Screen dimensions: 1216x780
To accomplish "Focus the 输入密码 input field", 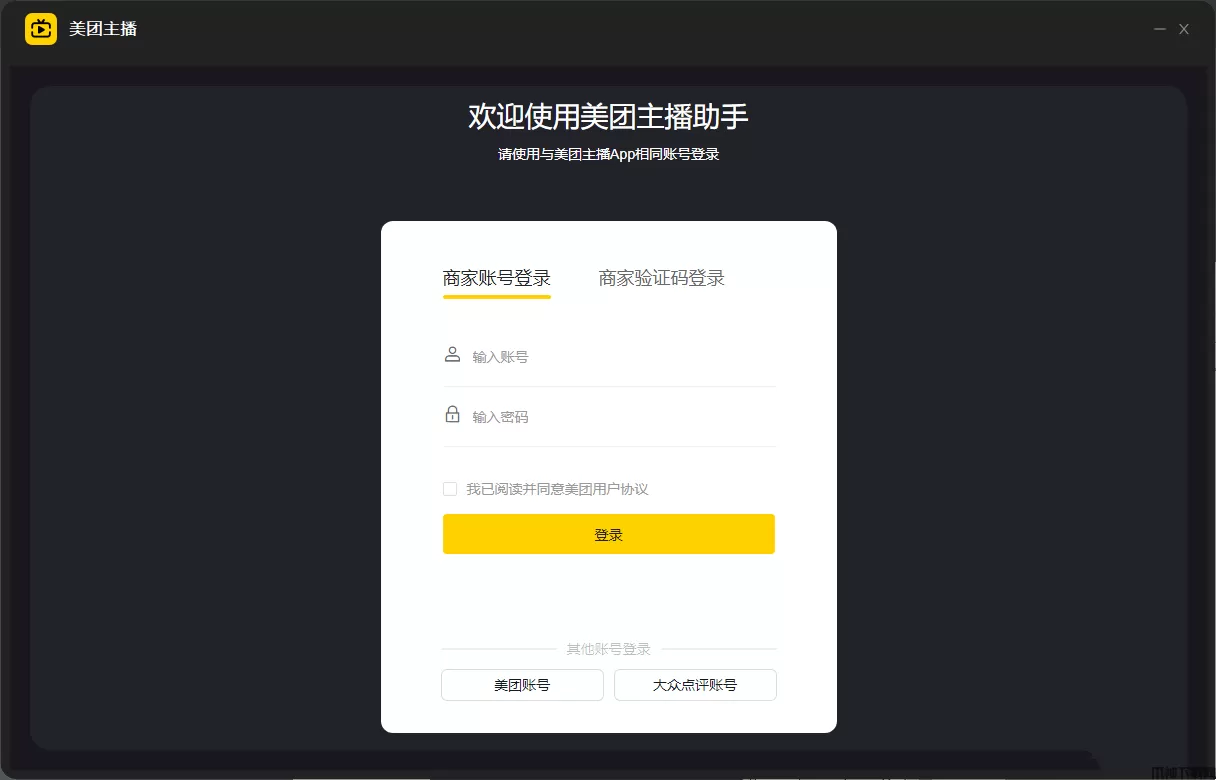I will [609, 417].
